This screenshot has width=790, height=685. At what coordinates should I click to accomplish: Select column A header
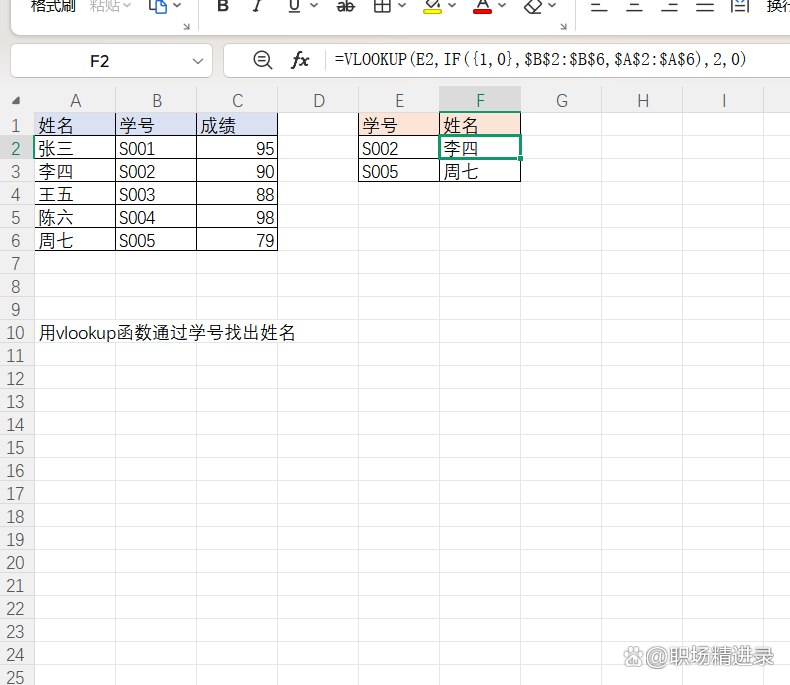75,100
